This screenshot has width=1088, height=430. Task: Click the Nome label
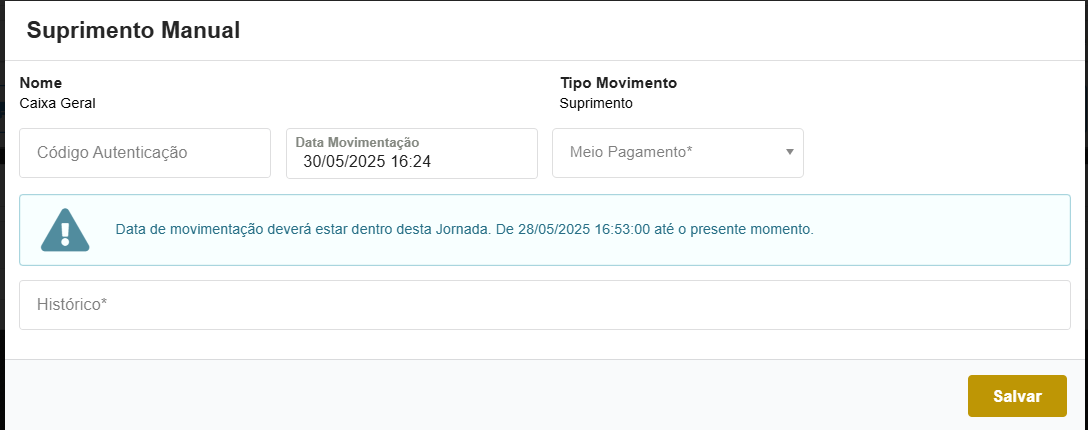[41, 83]
